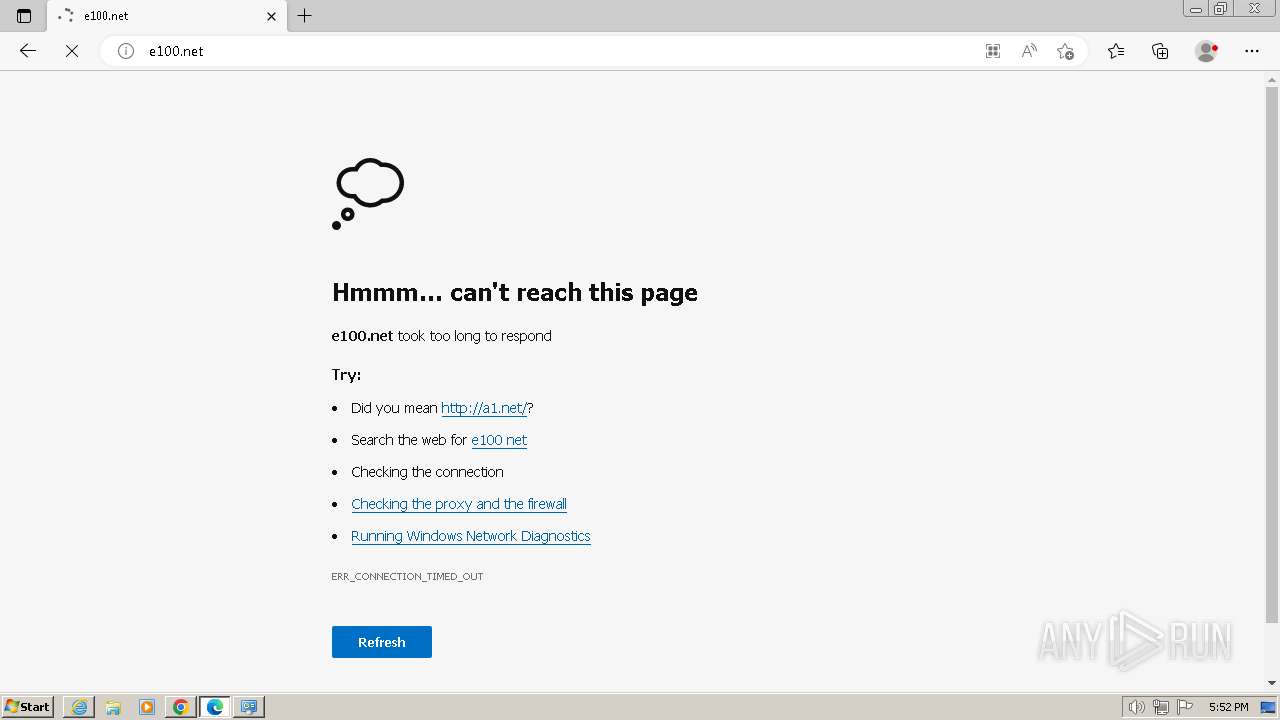This screenshot has width=1280, height=720.
Task: Open the Windows Start menu
Action: [27, 707]
